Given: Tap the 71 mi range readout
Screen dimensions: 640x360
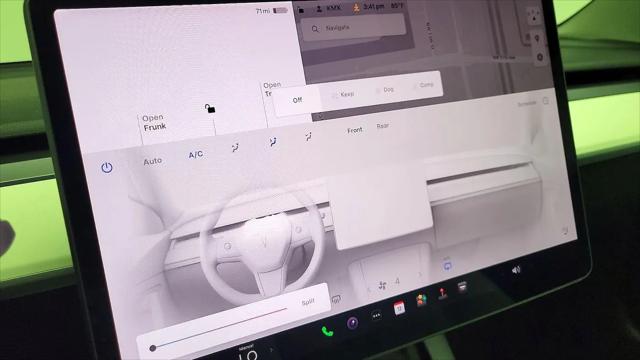Looking at the screenshot, I should [x=262, y=11].
